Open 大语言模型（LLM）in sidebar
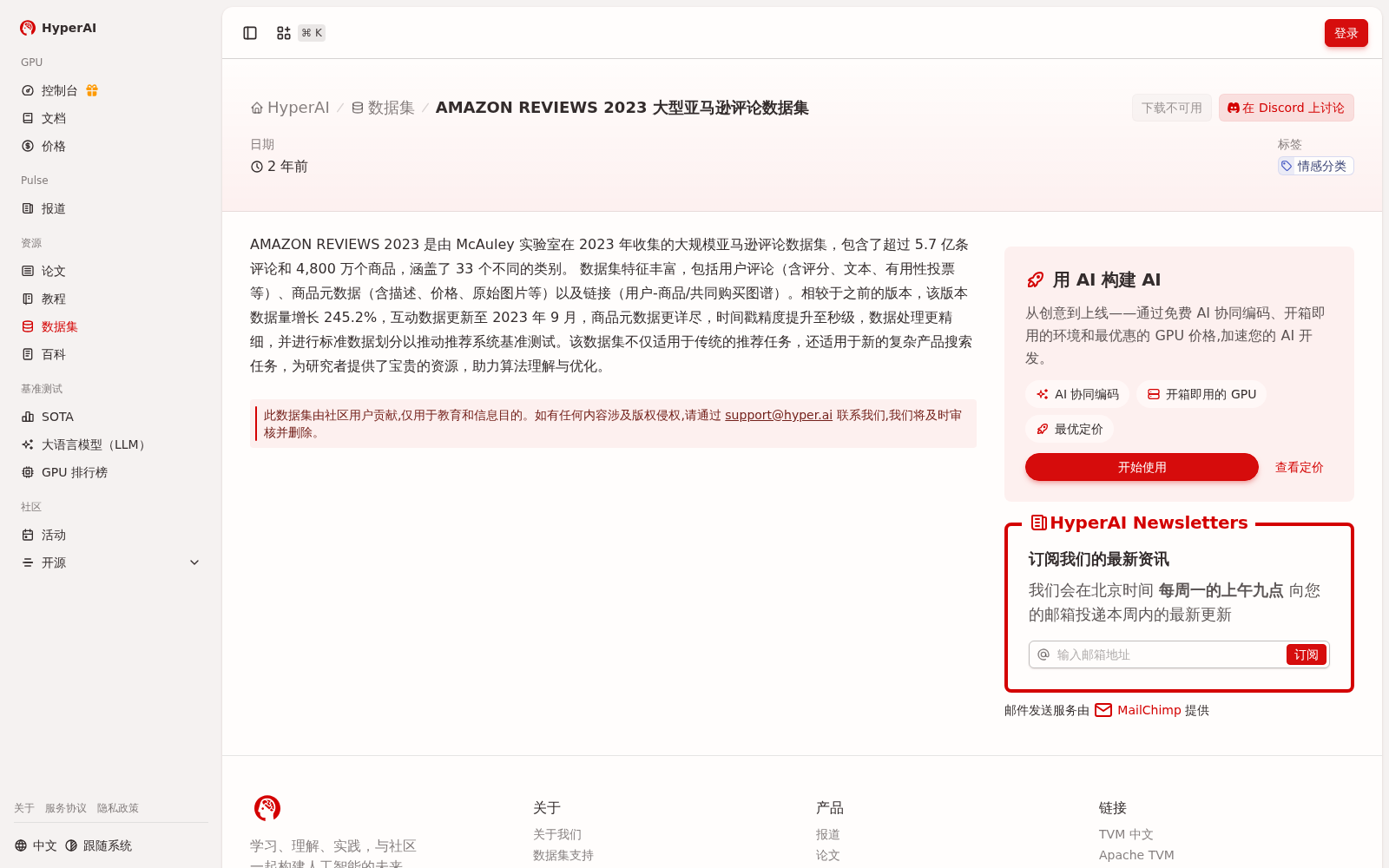The width and height of the screenshot is (1389, 868). pyautogui.click(x=95, y=444)
